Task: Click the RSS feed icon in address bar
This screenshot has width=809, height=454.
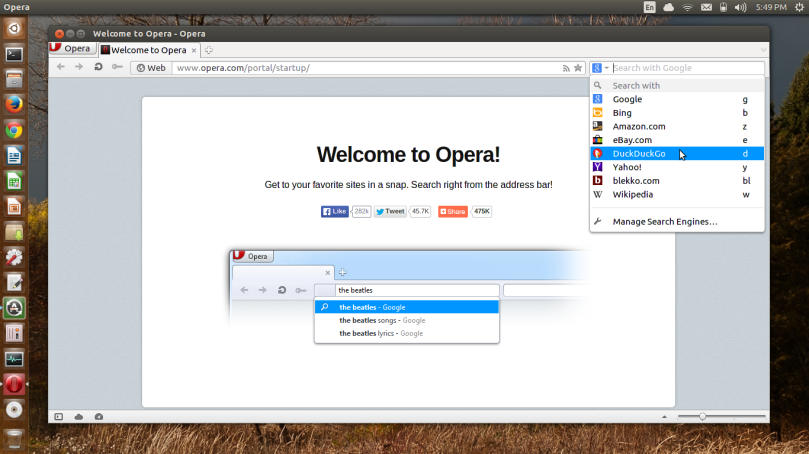Action: pyautogui.click(x=566, y=68)
